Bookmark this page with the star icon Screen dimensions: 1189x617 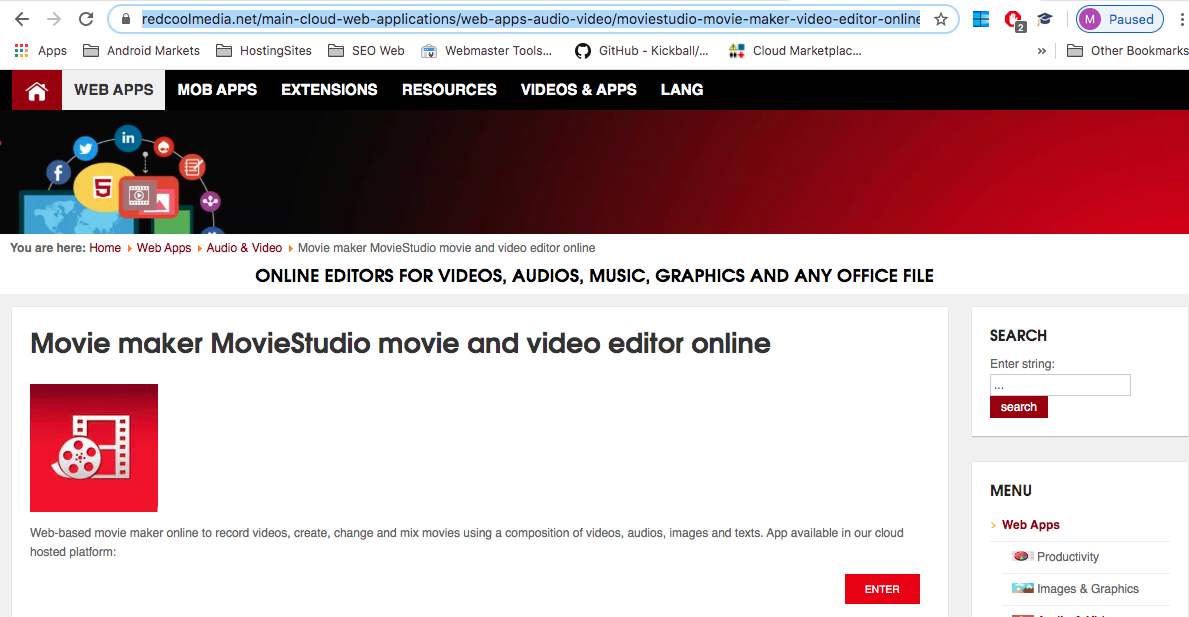pos(940,19)
